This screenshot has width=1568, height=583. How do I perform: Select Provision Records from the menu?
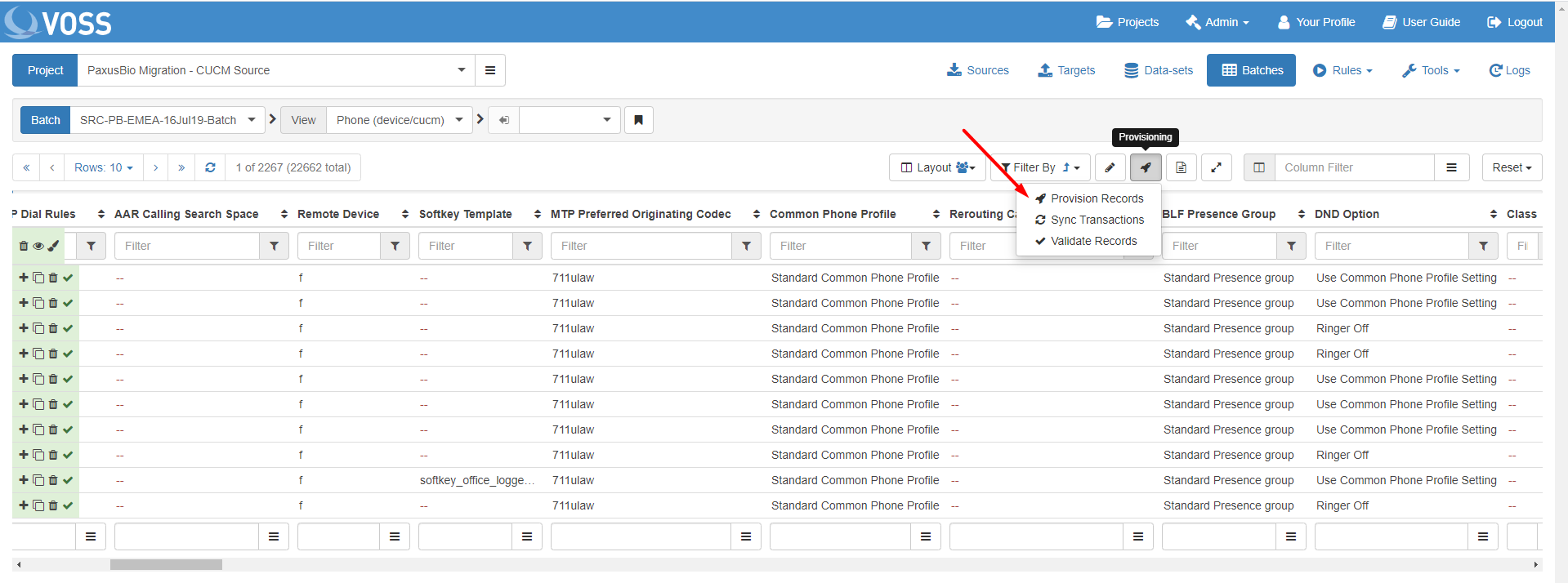[1097, 198]
